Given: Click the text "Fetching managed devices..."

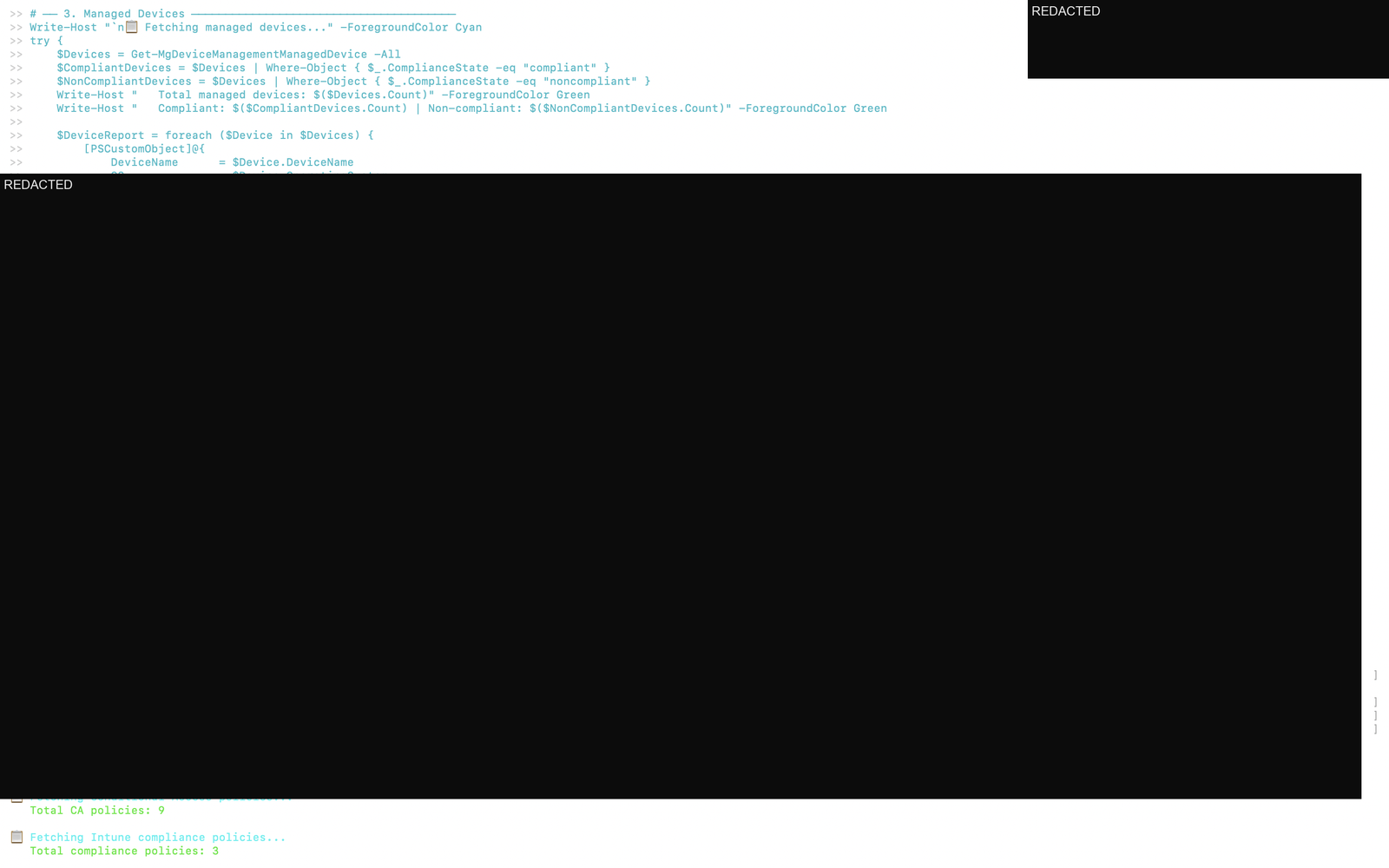Looking at the screenshot, I should point(235,28).
